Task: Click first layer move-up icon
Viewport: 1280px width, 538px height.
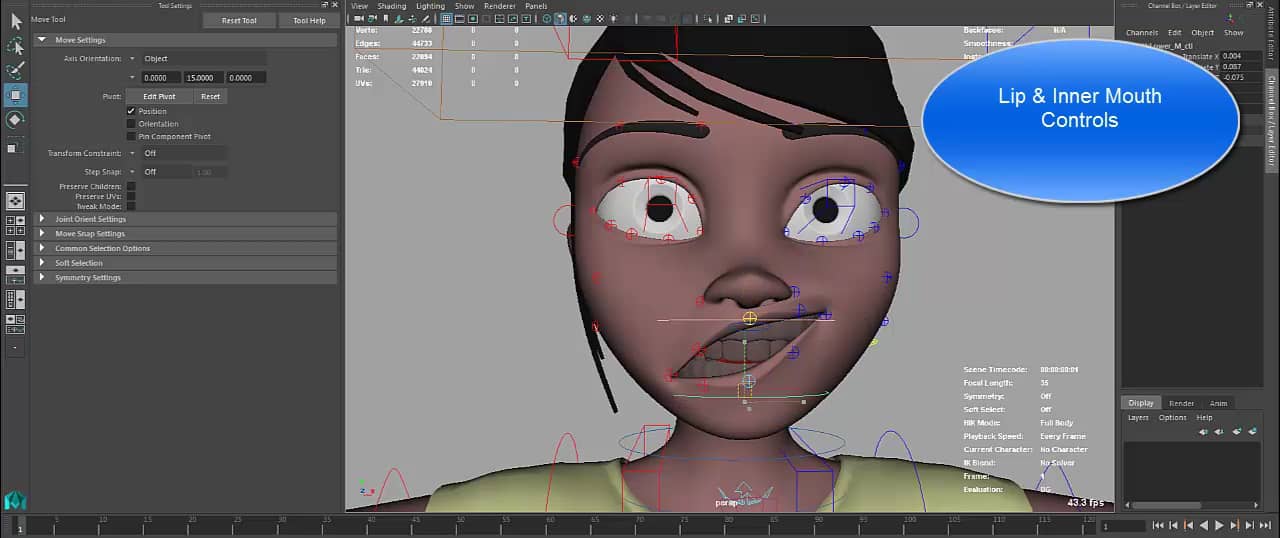Action: [1203, 432]
